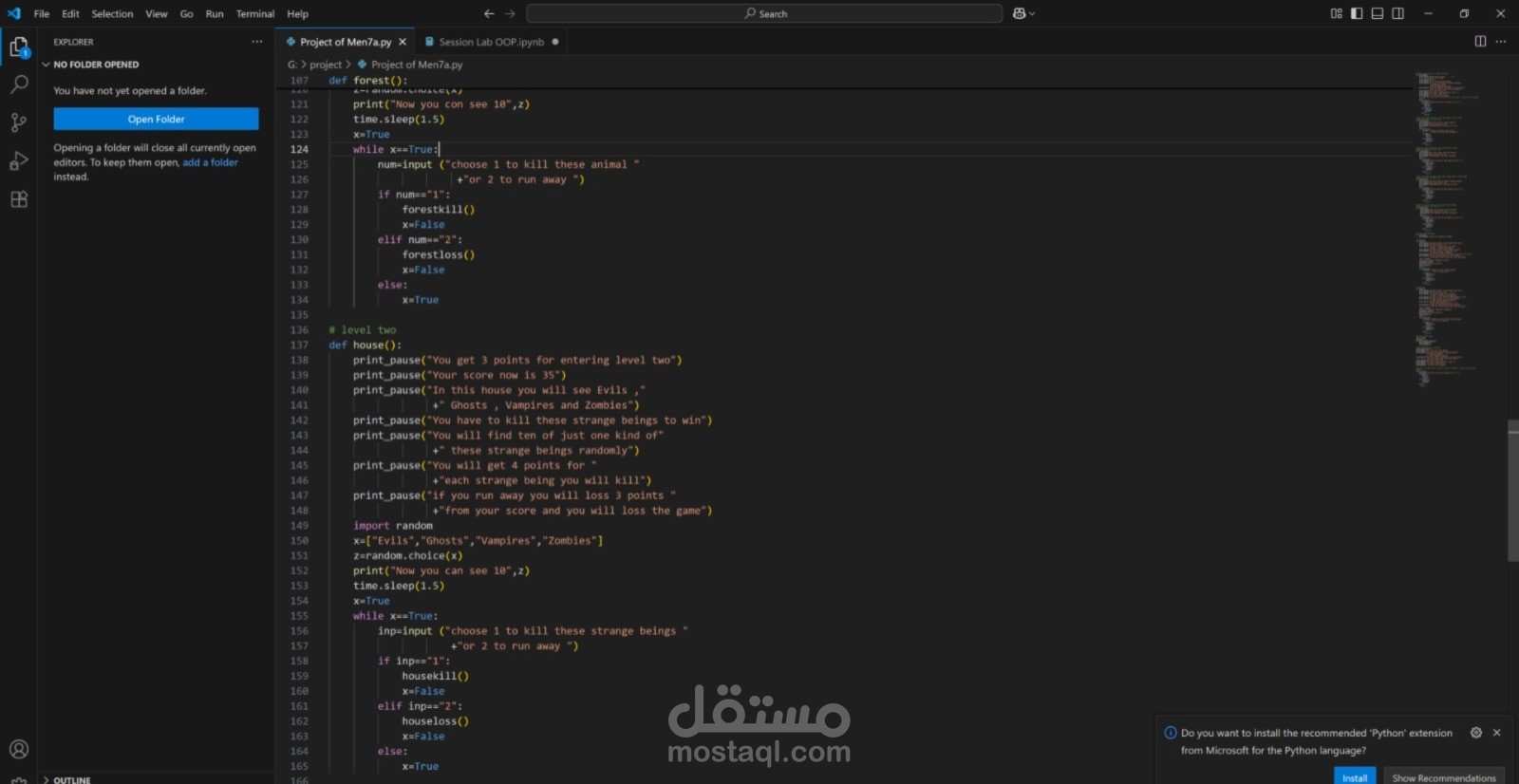Click Python file icon in breadcrumb
This screenshot has height=784, width=1519.
pos(362,65)
